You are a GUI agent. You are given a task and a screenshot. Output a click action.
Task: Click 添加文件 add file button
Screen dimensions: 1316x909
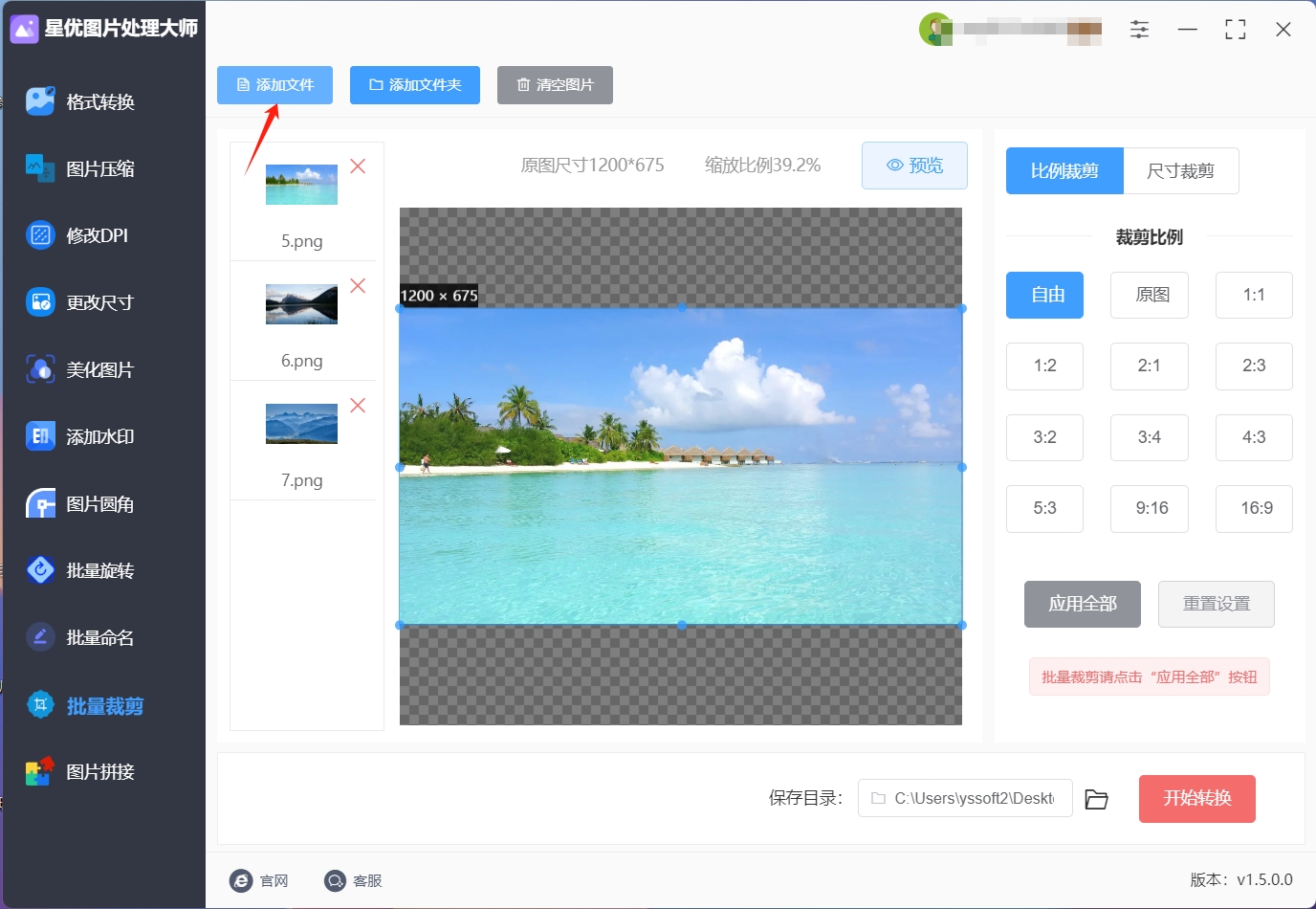274,85
